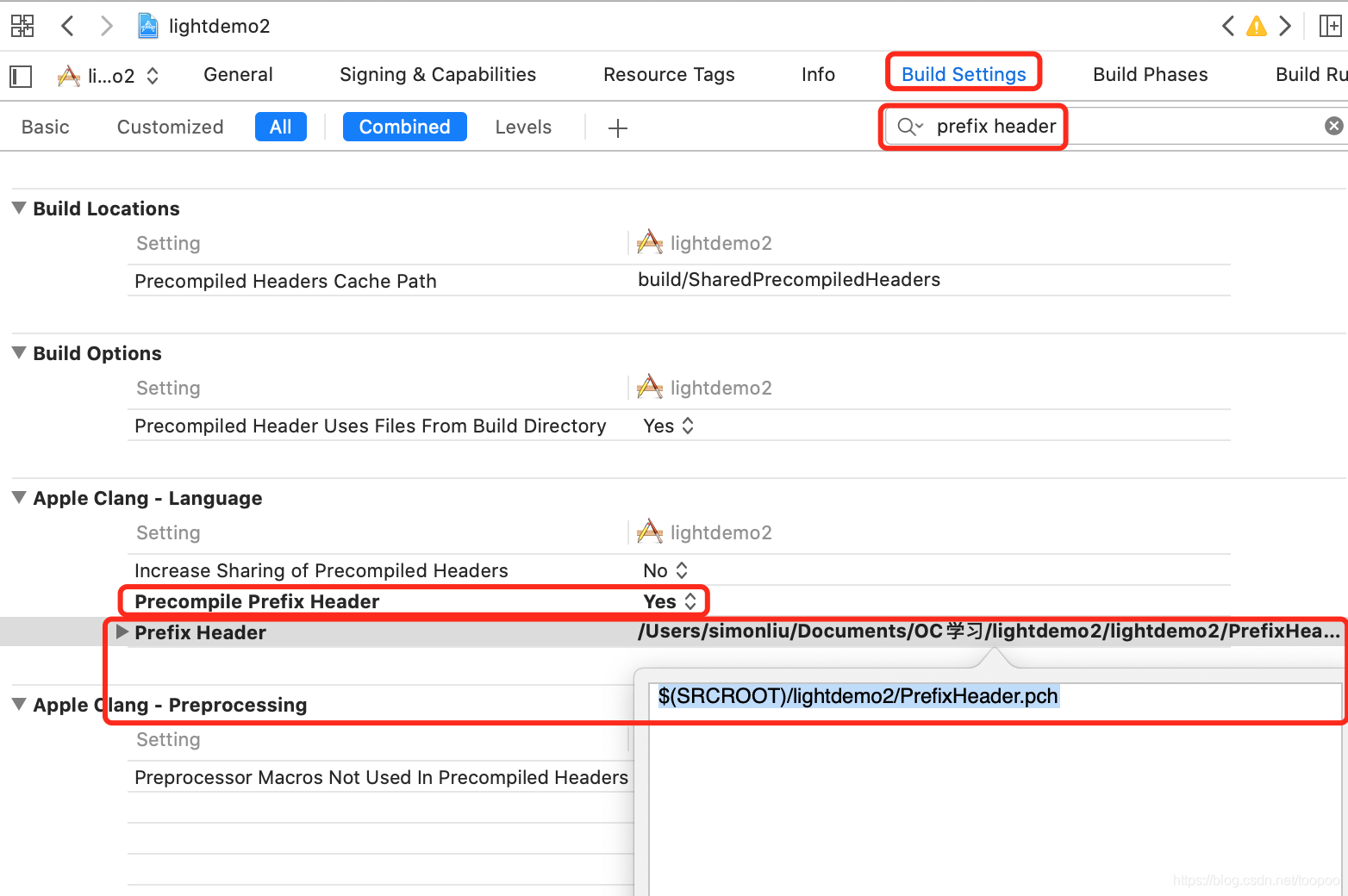Go back with the left chevron
This screenshot has width=1348, height=896.
tap(67, 26)
